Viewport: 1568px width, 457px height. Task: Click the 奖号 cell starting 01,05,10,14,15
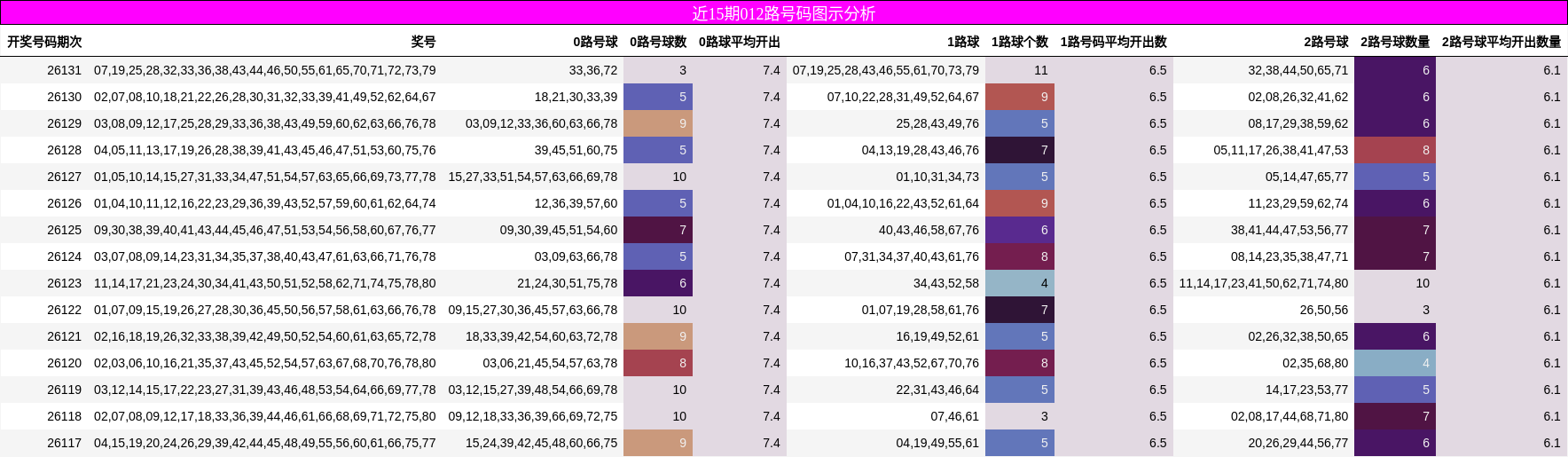(265, 177)
